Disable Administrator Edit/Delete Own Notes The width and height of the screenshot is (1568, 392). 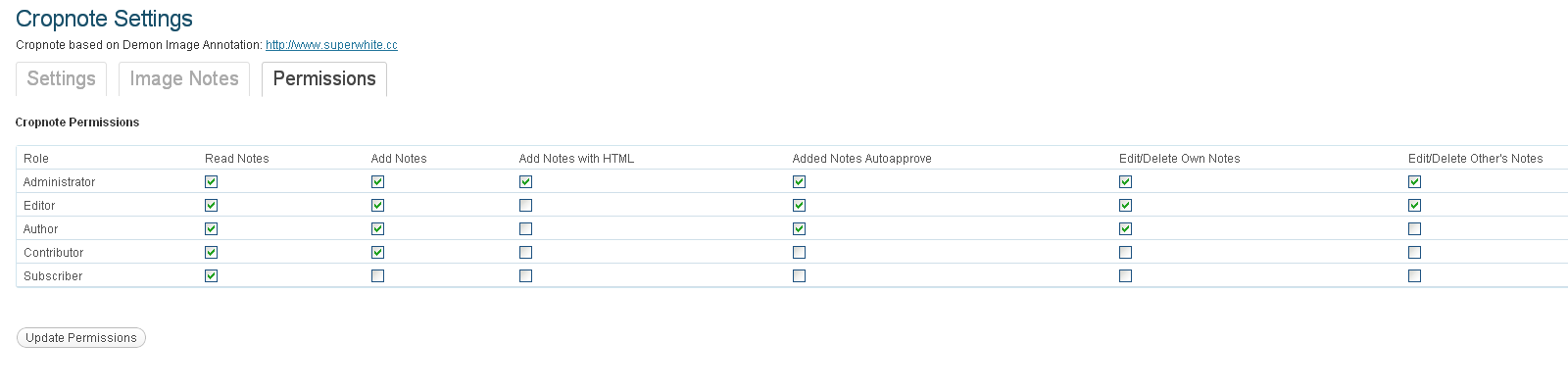[1125, 181]
